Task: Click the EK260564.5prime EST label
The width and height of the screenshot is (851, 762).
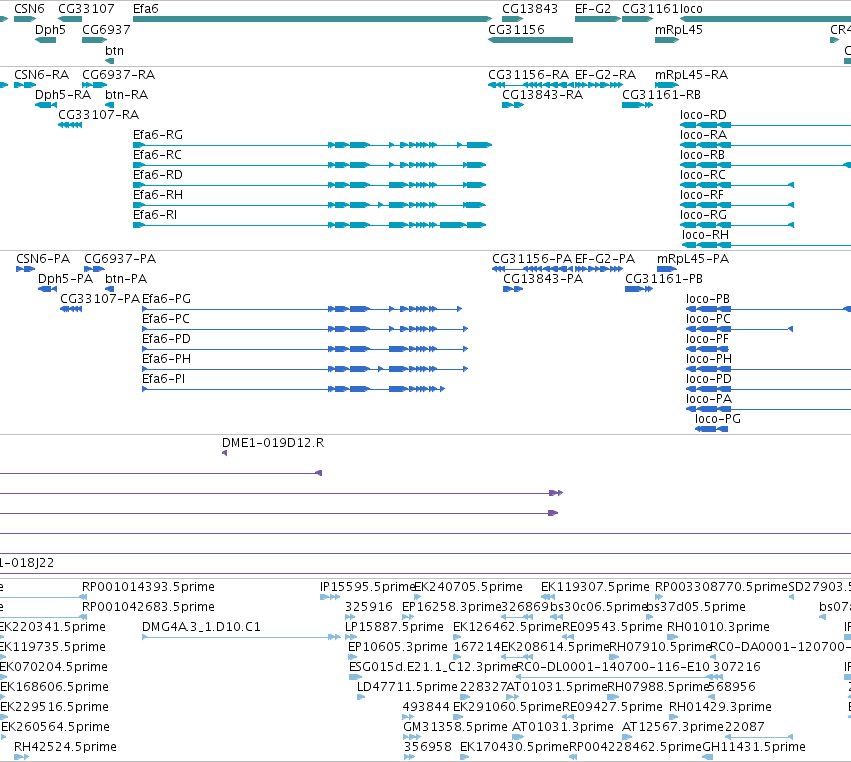Action: [x=55, y=727]
